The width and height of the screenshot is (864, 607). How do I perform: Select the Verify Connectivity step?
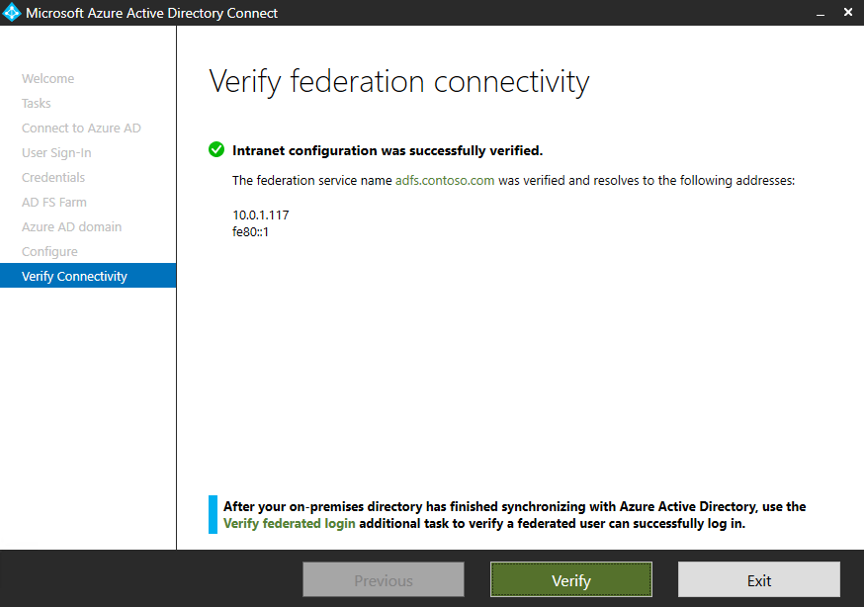point(88,275)
